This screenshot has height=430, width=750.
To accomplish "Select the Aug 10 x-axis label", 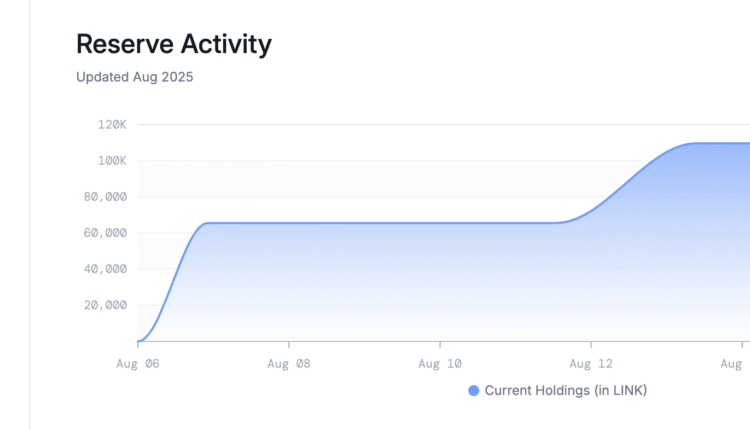I will point(440,364).
